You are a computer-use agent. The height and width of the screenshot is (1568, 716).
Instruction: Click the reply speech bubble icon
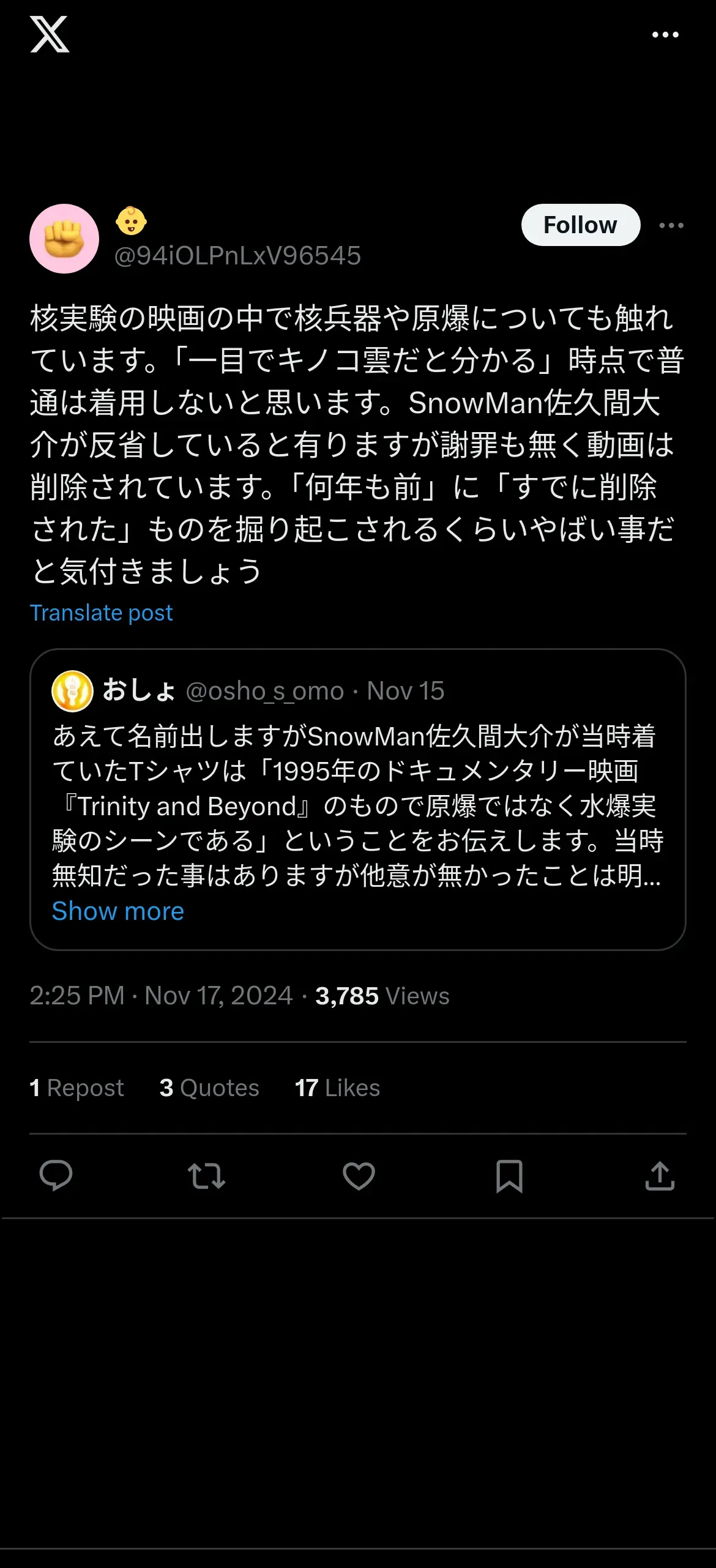click(x=56, y=1176)
